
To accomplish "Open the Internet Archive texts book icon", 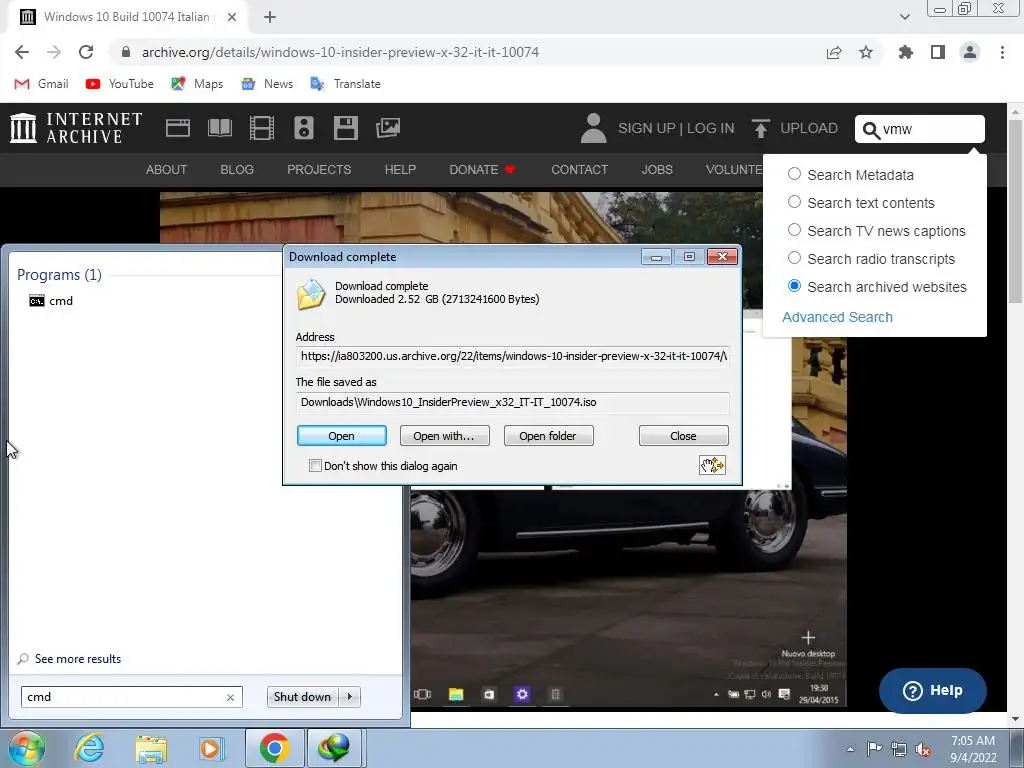I will point(220,128).
